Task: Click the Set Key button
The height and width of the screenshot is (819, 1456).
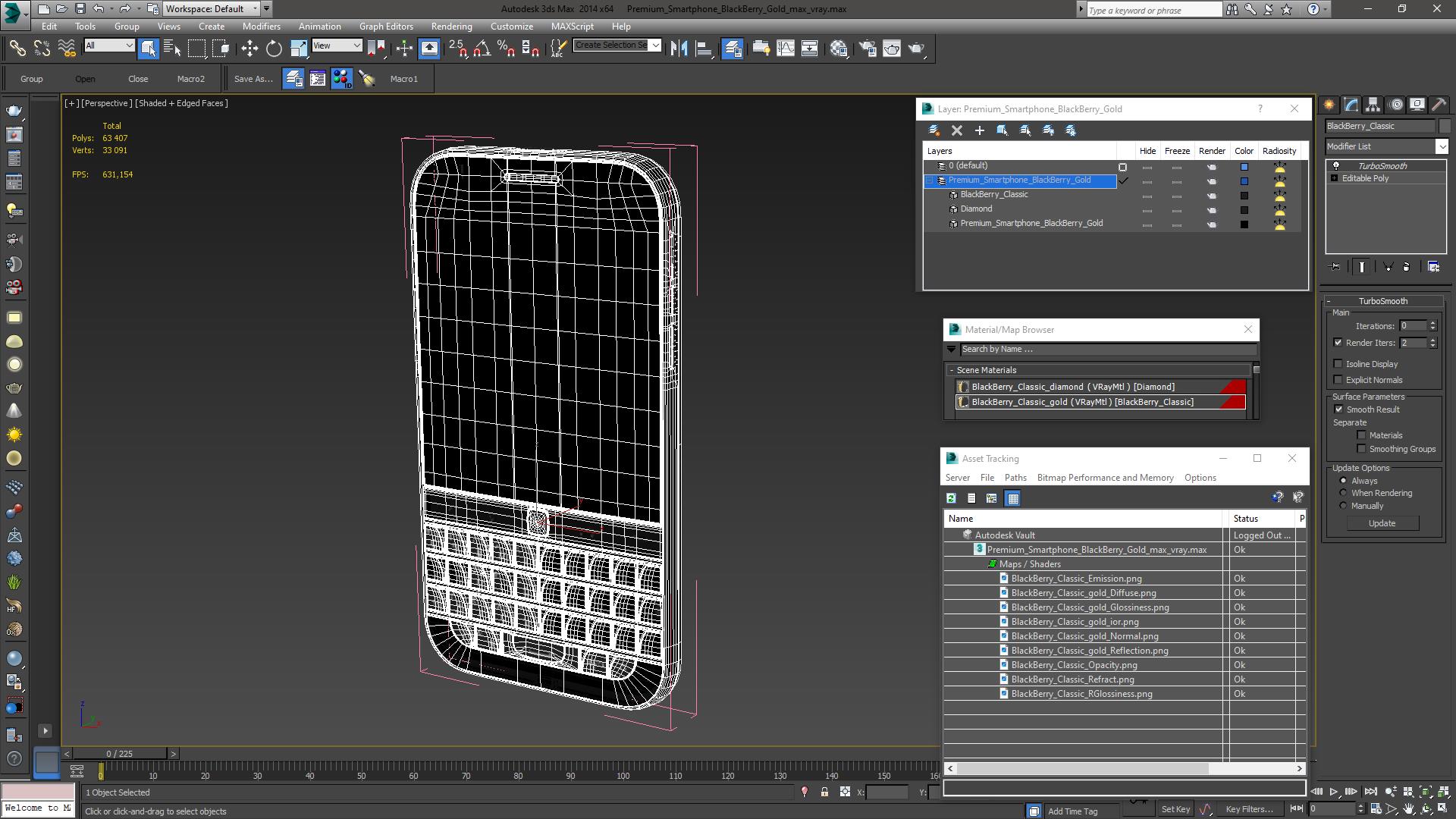Action: pos(1175,809)
